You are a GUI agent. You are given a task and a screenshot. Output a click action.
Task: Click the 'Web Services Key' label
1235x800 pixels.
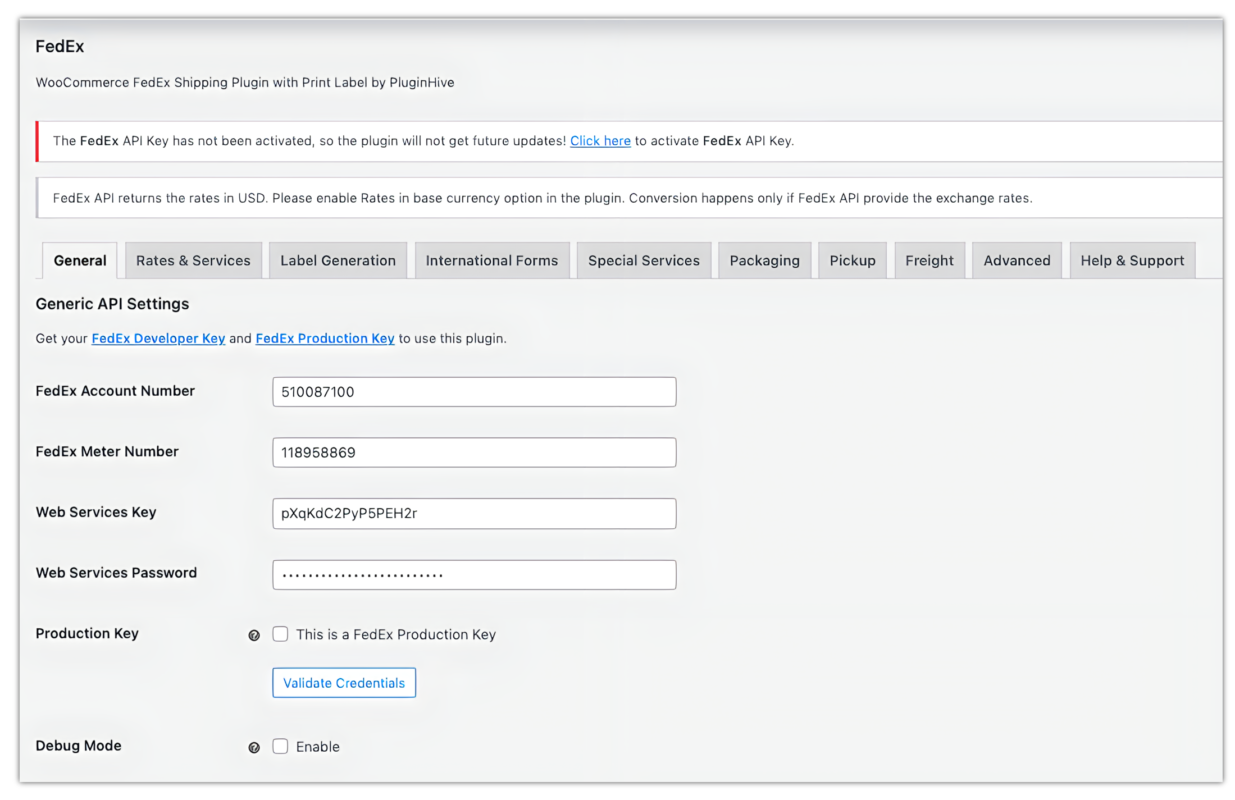pos(96,512)
